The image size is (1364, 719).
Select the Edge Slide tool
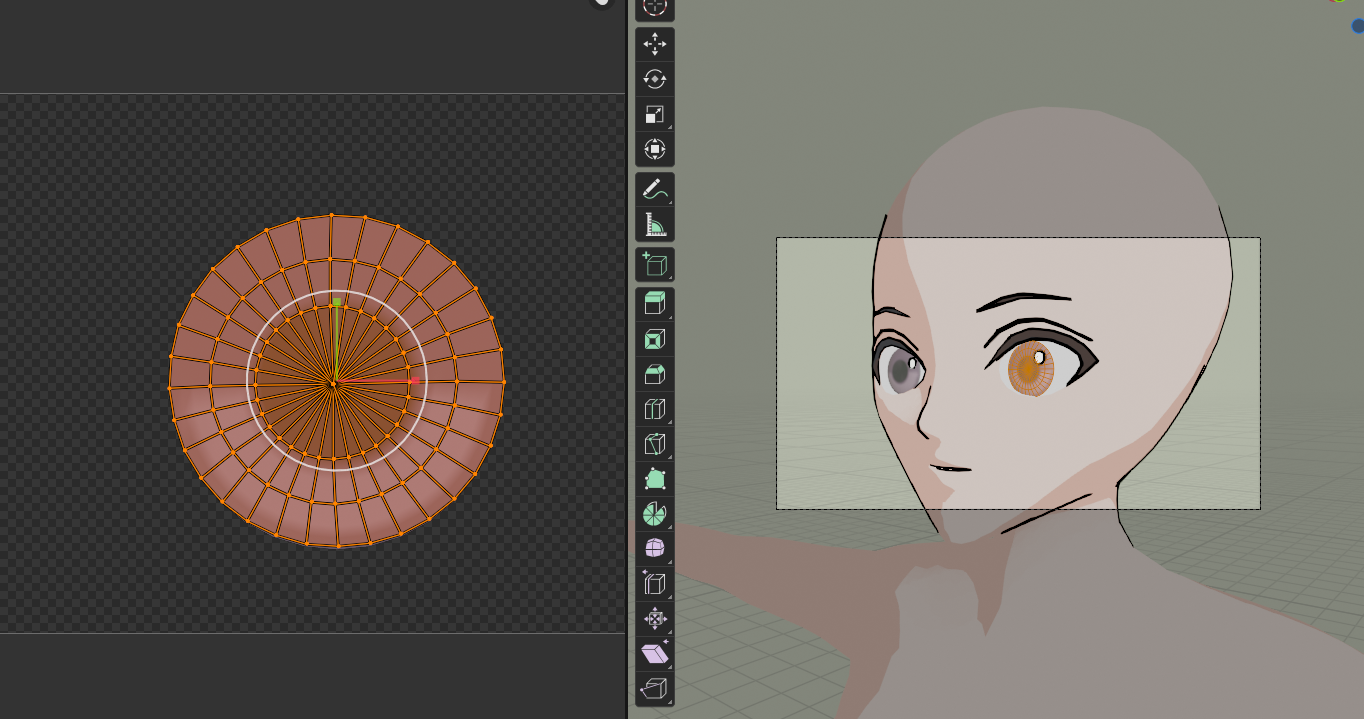[x=655, y=583]
